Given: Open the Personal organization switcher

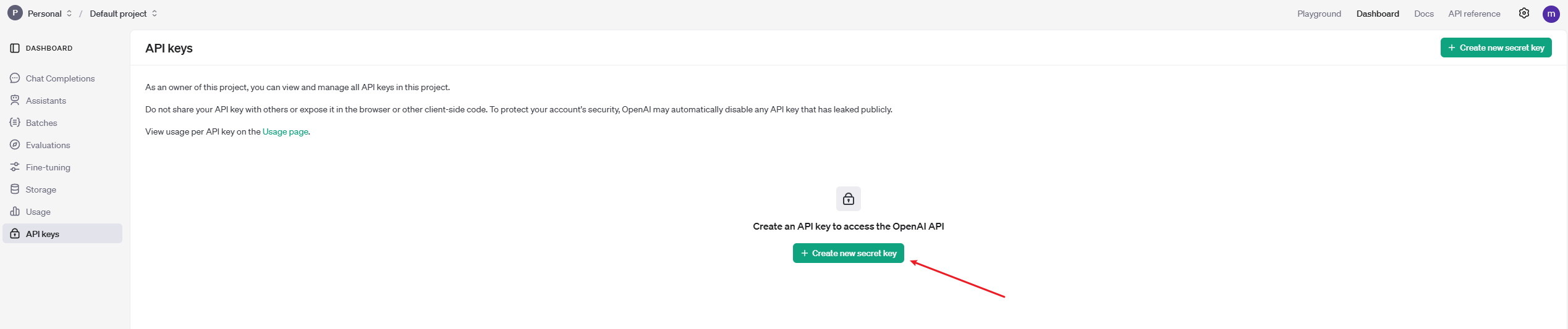Looking at the screenshot, I should (x=49, y=14).
